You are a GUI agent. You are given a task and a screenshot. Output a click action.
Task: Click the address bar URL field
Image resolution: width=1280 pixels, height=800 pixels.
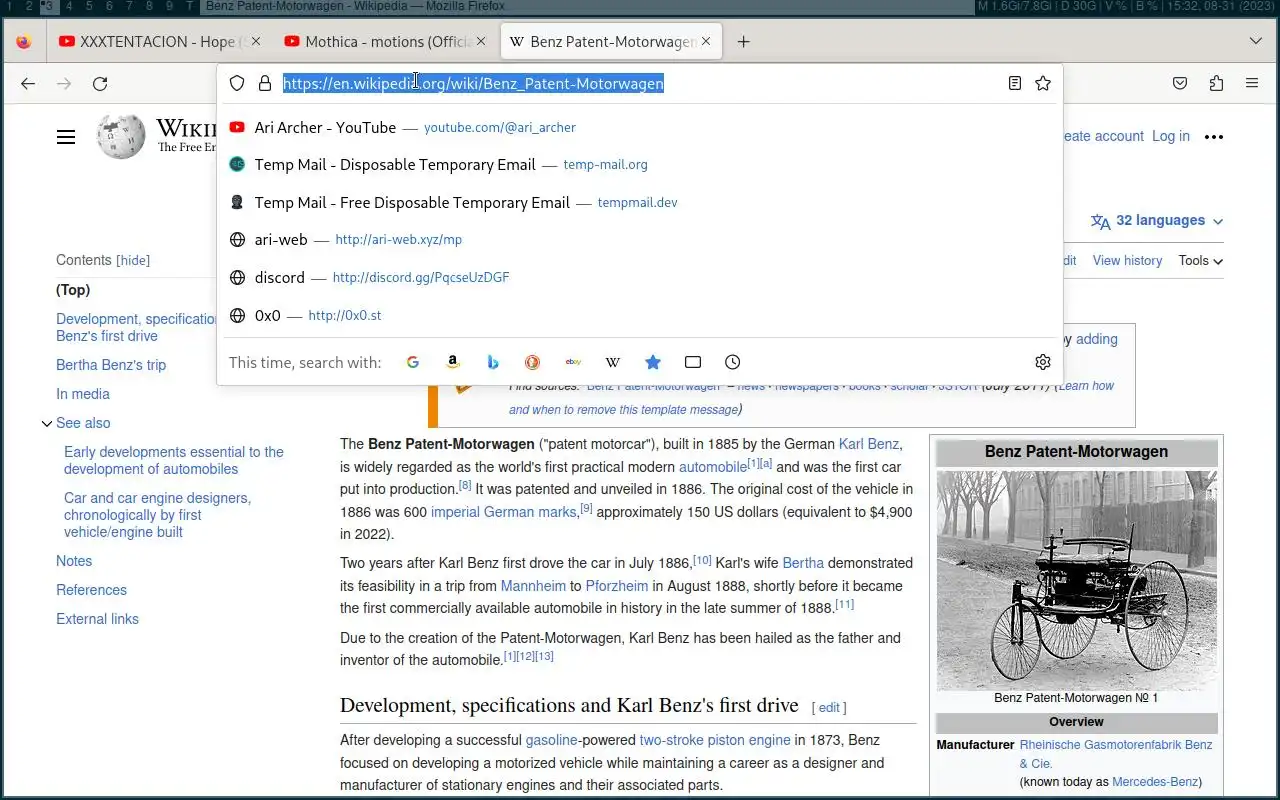point(640,84)
